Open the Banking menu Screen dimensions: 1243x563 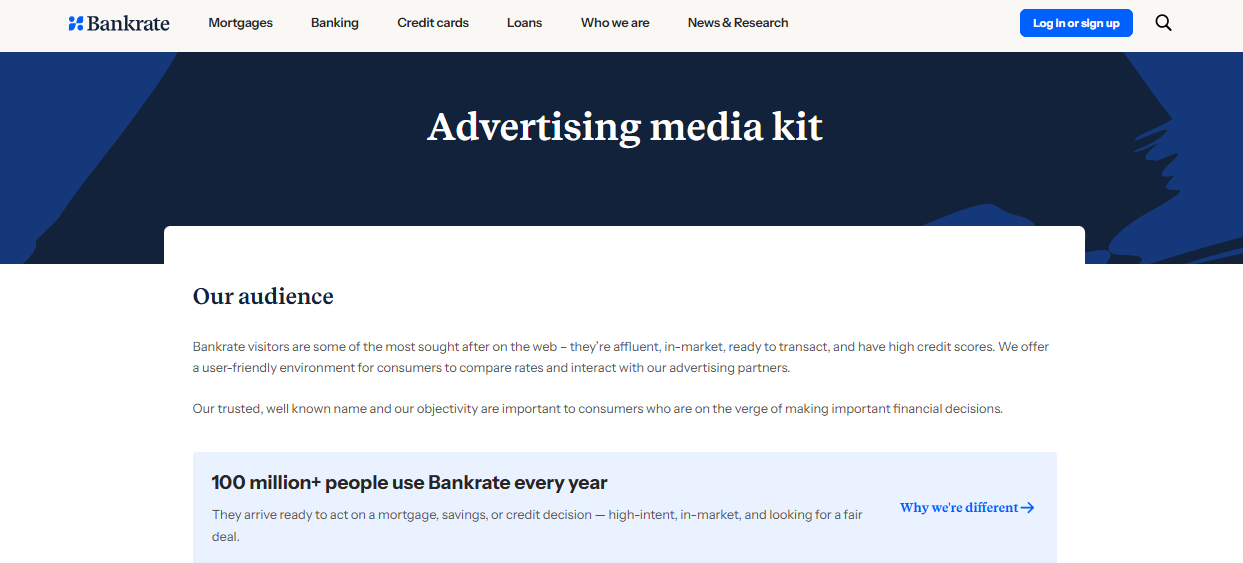tap(335, 23)
